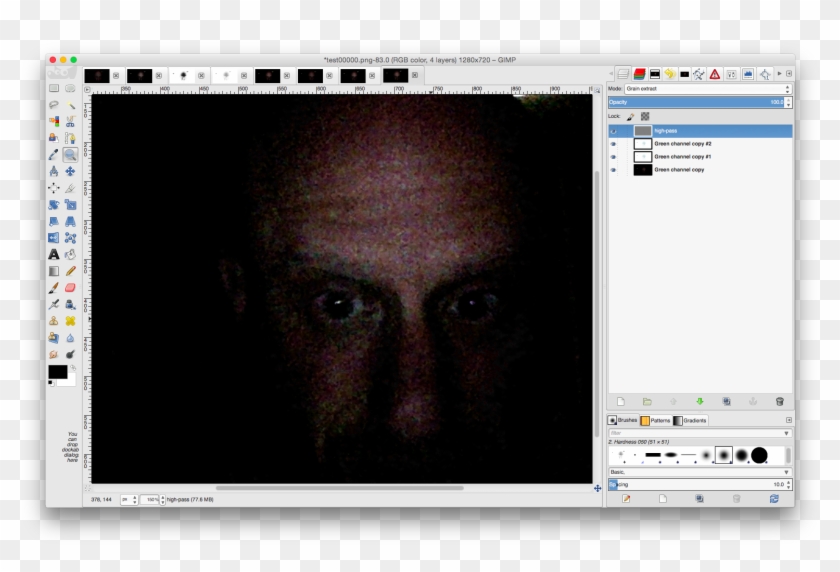The width and height of the screenshot is (840, 572).
Task: Select the Rectangle Select tool
Action: point(54,88)
